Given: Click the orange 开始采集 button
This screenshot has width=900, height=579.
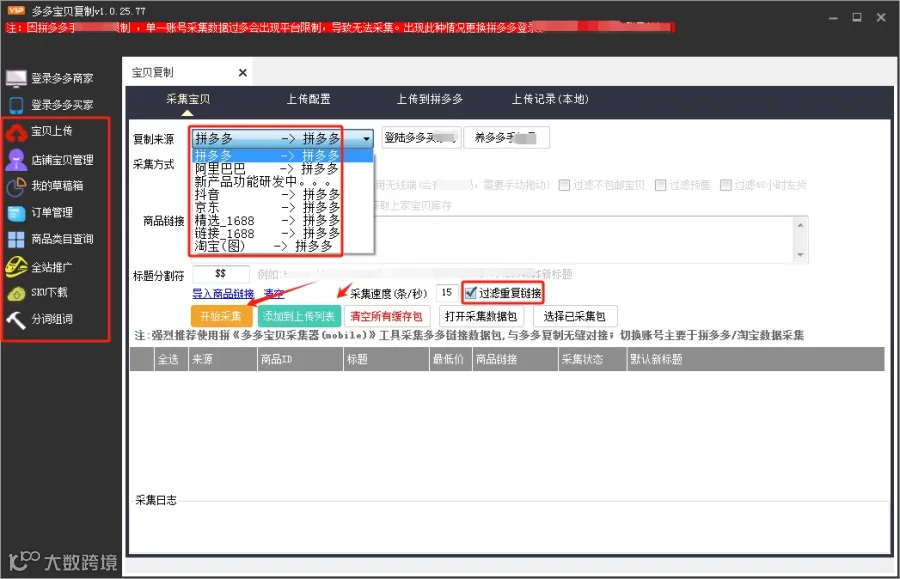Looking at the screenshot, I should (221, 316).
